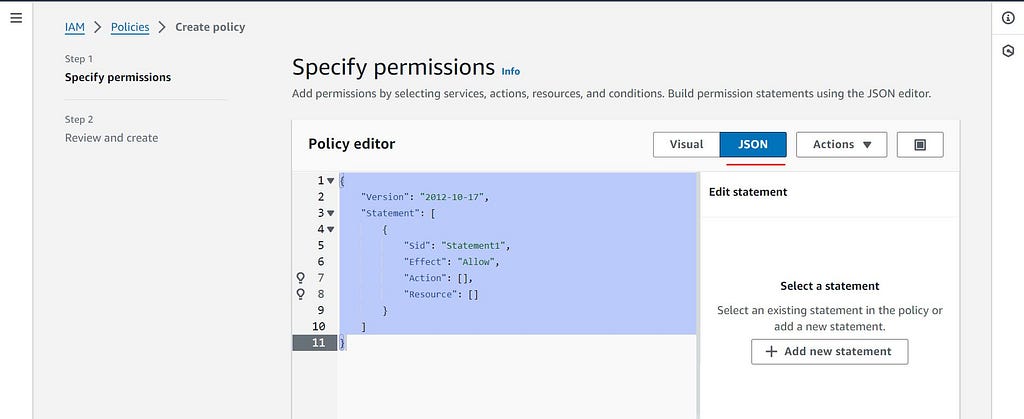The image size is (1024, 419).
Task: Collapse the fold arrow on line 1
Action: [330, 181]
